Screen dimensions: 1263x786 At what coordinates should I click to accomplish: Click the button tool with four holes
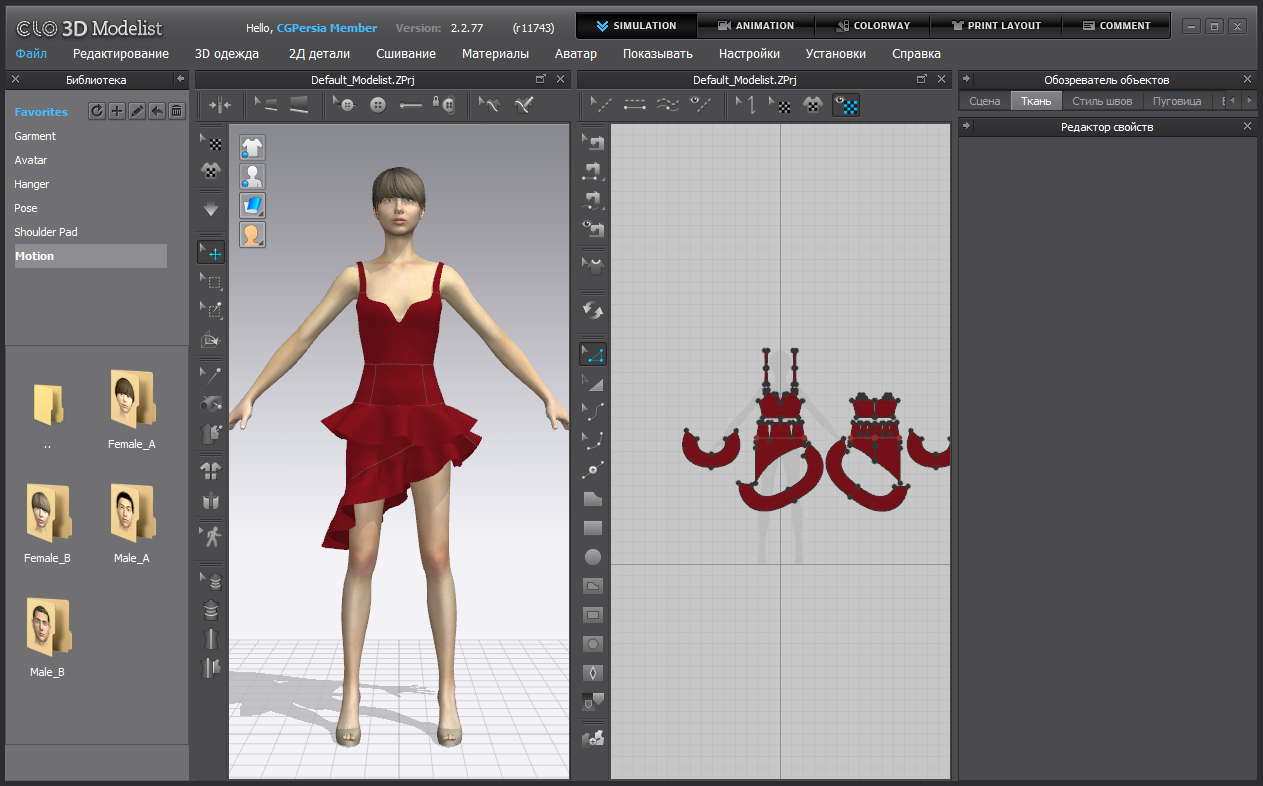[x=378, y=104]
